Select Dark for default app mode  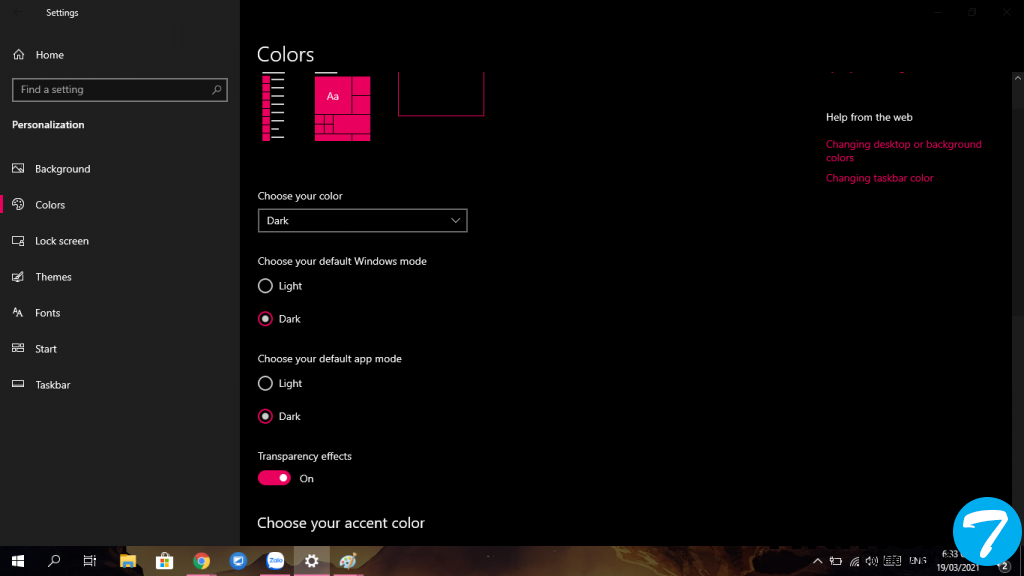265,416
